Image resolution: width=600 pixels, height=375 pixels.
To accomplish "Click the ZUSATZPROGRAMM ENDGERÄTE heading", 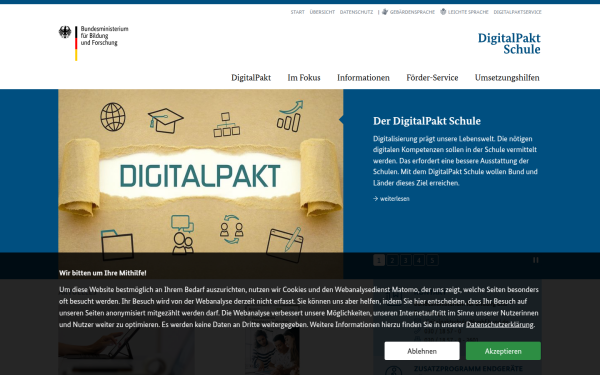I will [468, 368].
